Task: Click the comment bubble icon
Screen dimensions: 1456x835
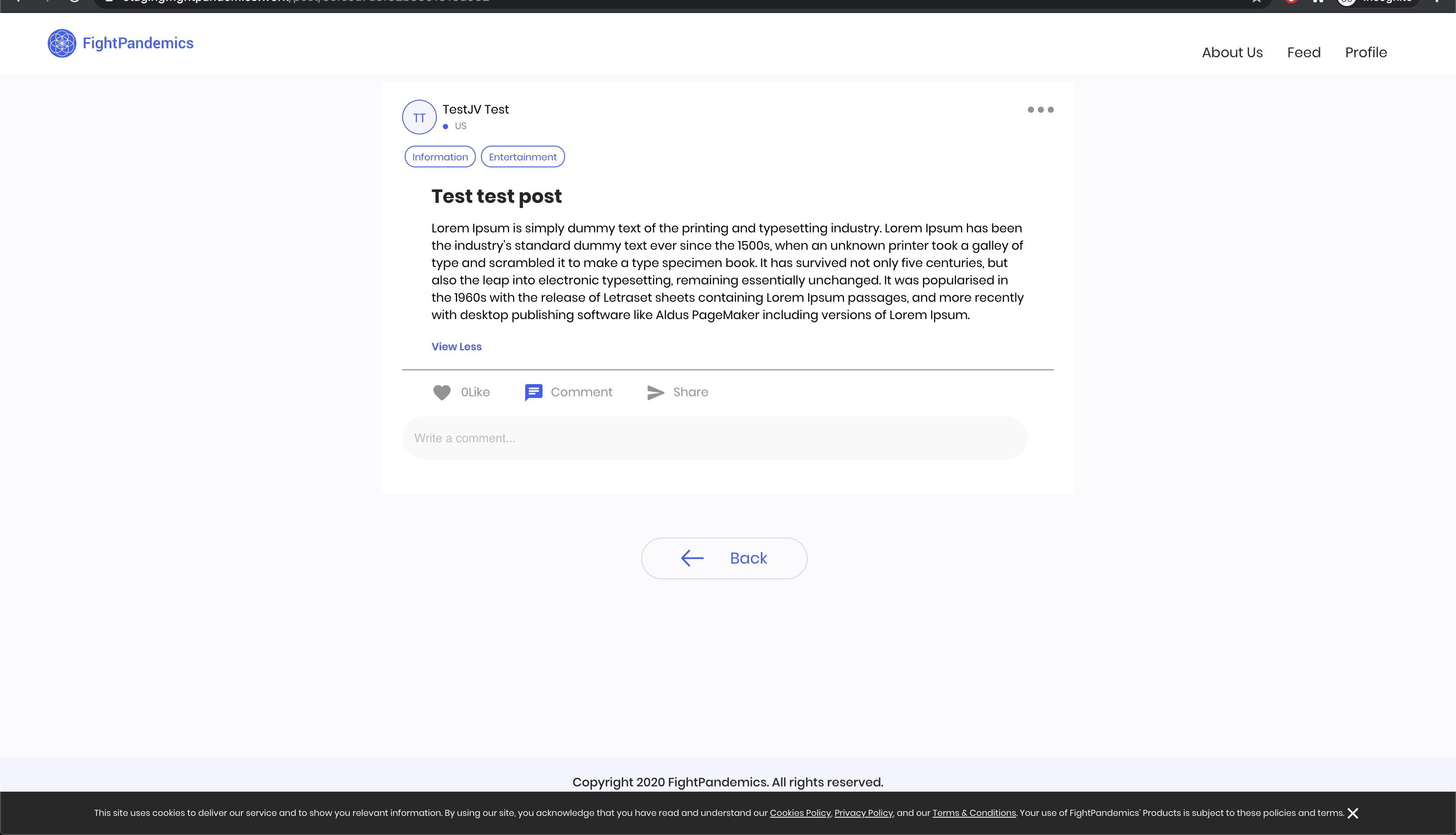Action: [533, 392]
